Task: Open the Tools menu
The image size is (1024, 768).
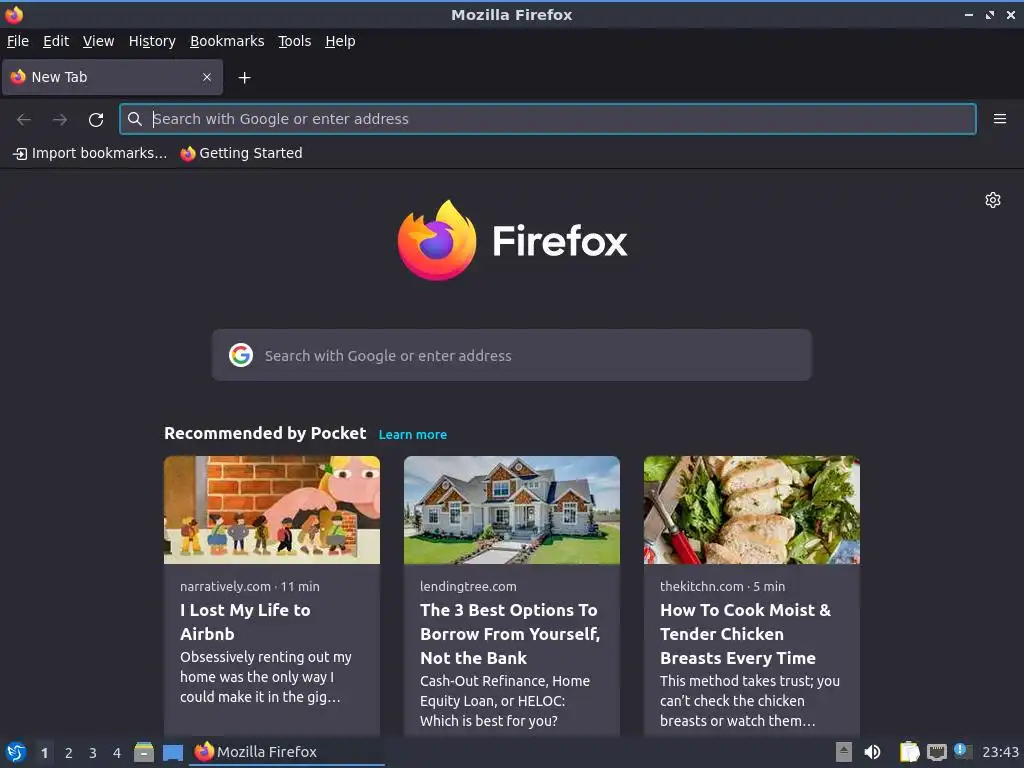Action: [x=295, y=41]
